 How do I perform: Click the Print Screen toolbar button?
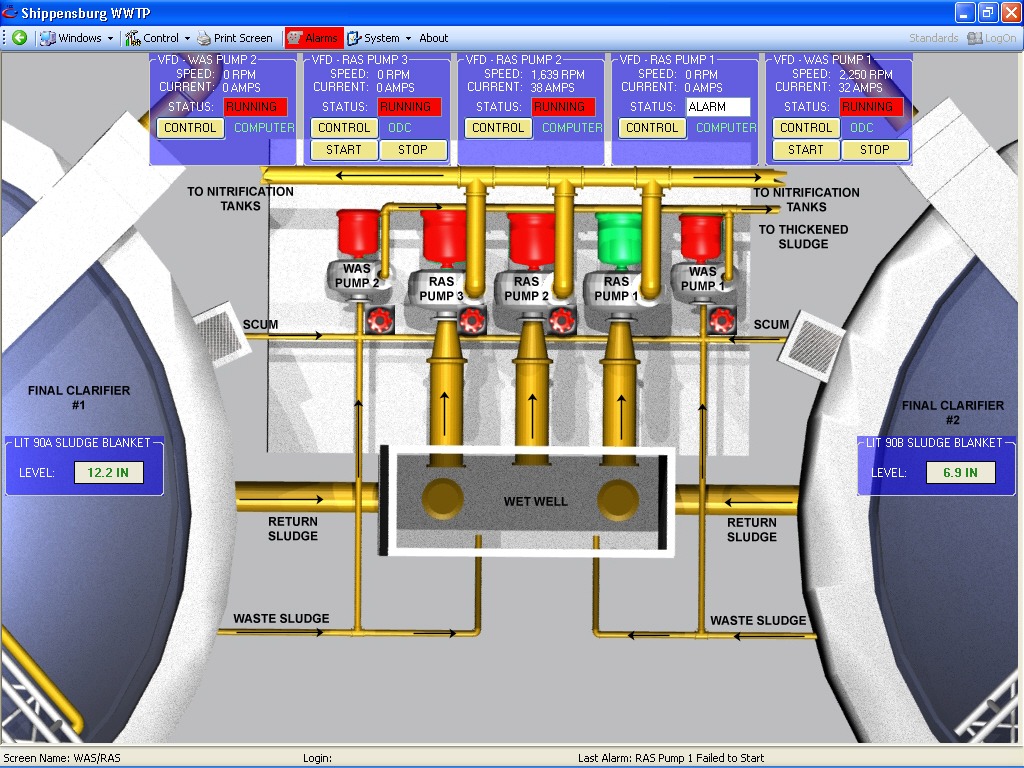point(235,38)
